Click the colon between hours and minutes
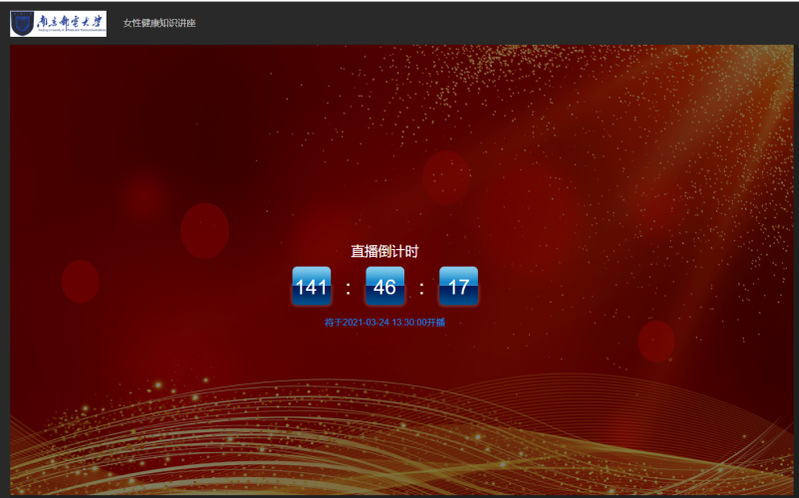799x498 pixels. [348, 289]
